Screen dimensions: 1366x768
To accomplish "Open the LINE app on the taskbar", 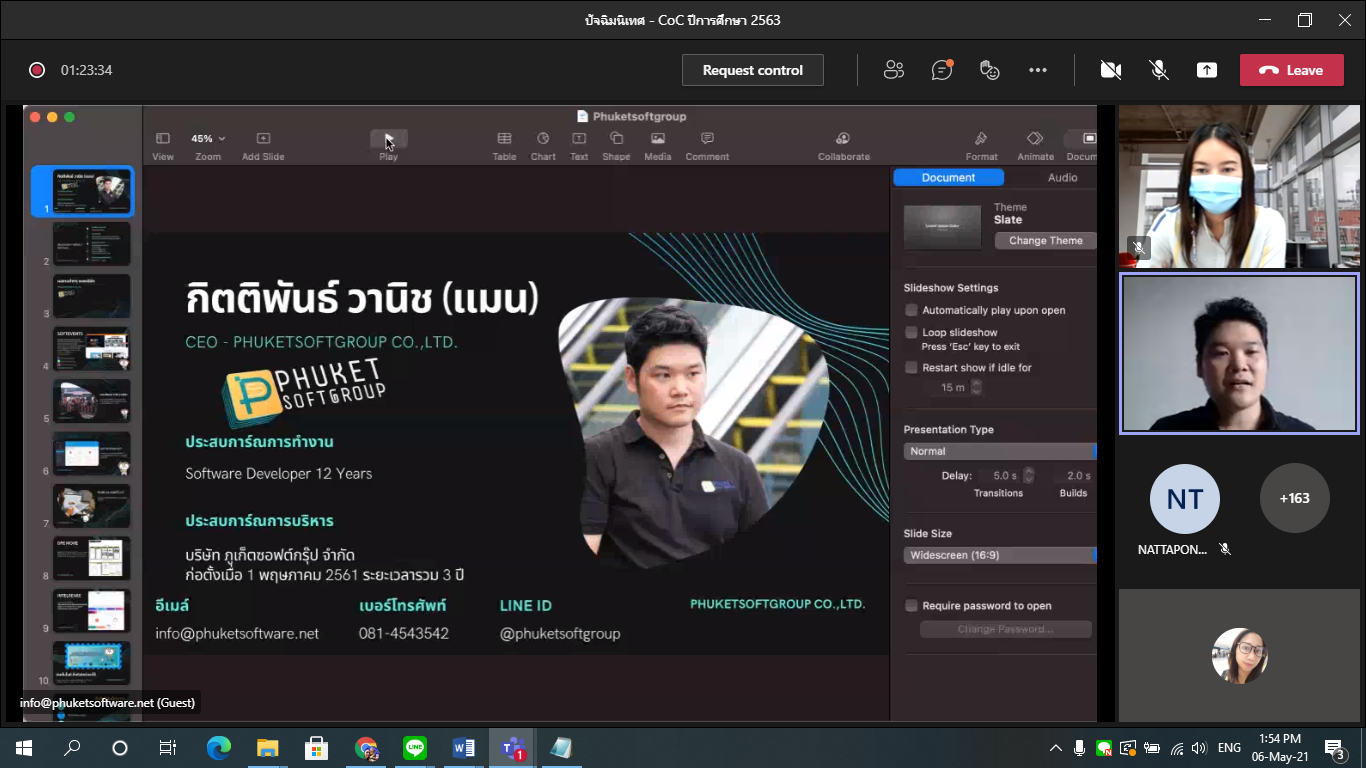I will (415, 748).
